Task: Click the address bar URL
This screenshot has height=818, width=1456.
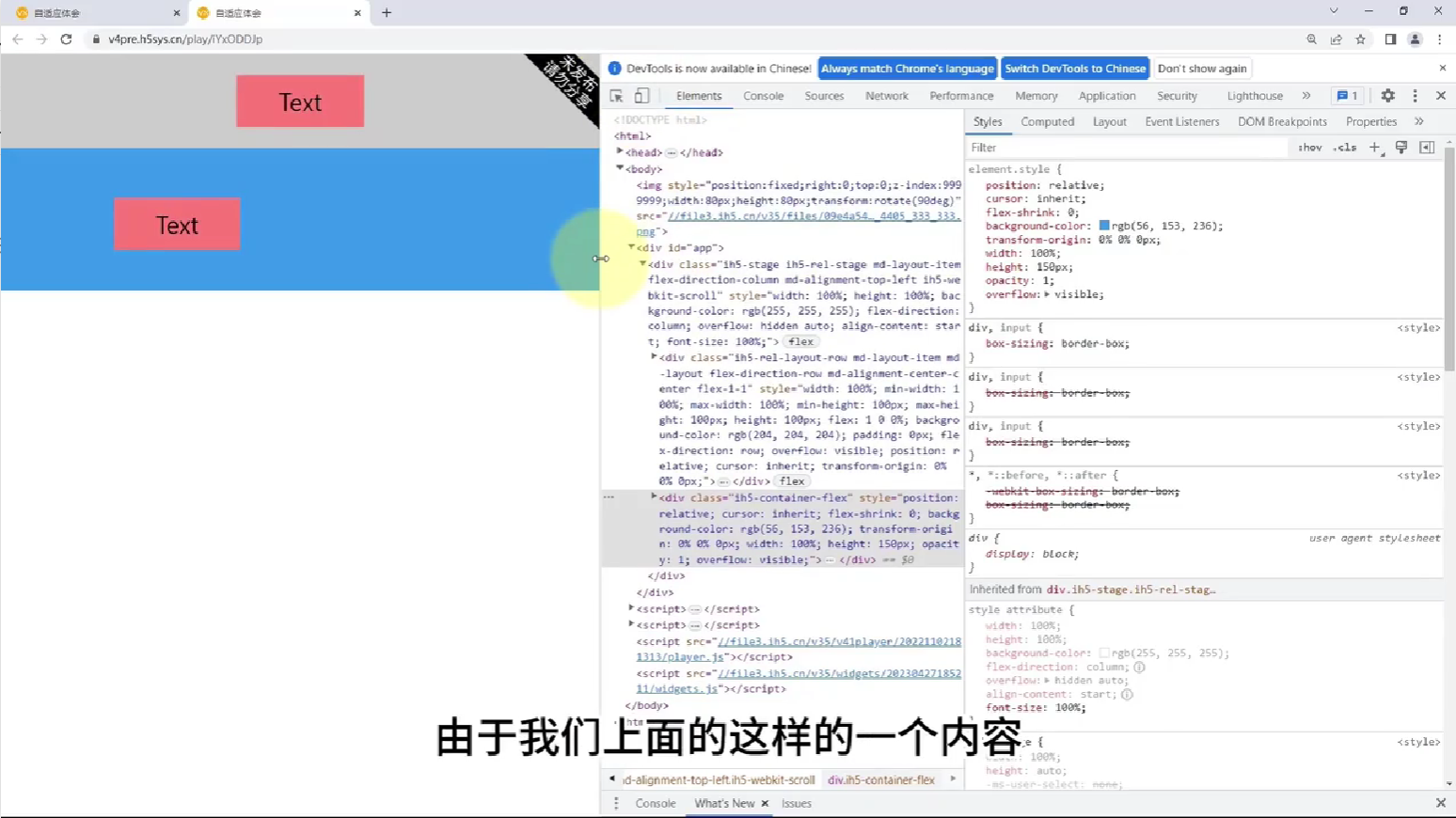Action: [185, 39]
